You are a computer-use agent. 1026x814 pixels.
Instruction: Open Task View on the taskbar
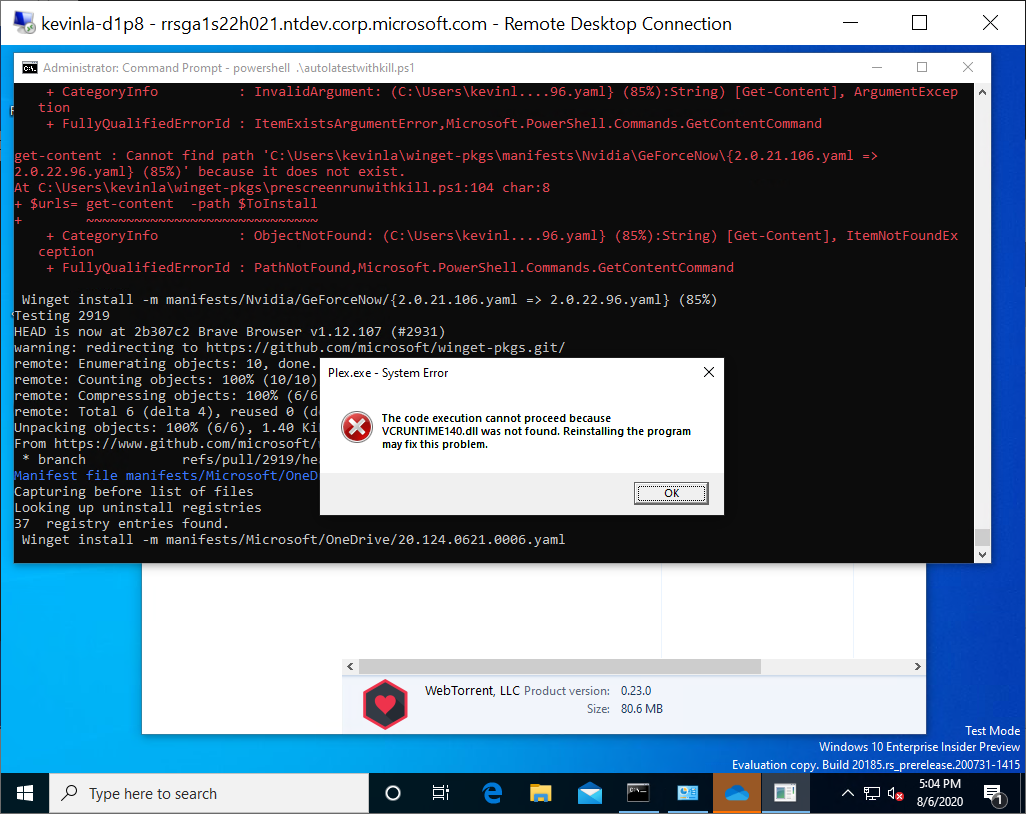tap(440, 793)
